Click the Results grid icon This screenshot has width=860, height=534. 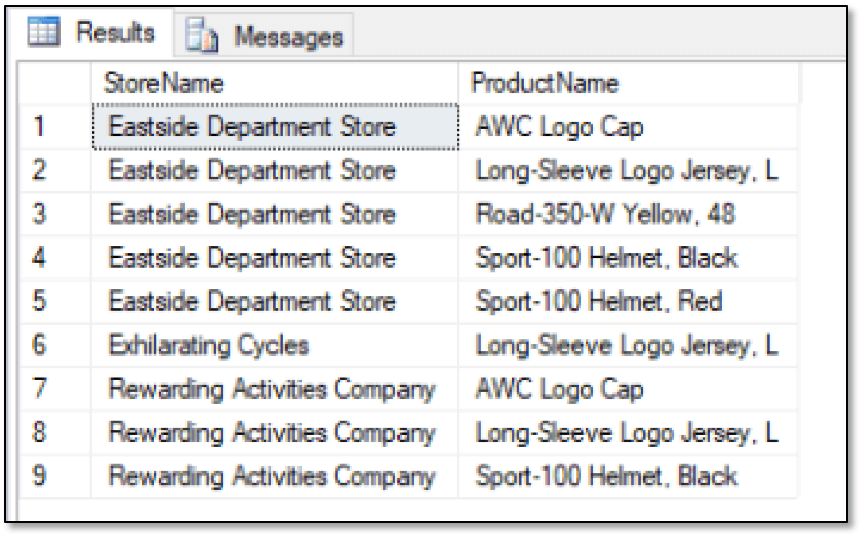tap(43, 31)
